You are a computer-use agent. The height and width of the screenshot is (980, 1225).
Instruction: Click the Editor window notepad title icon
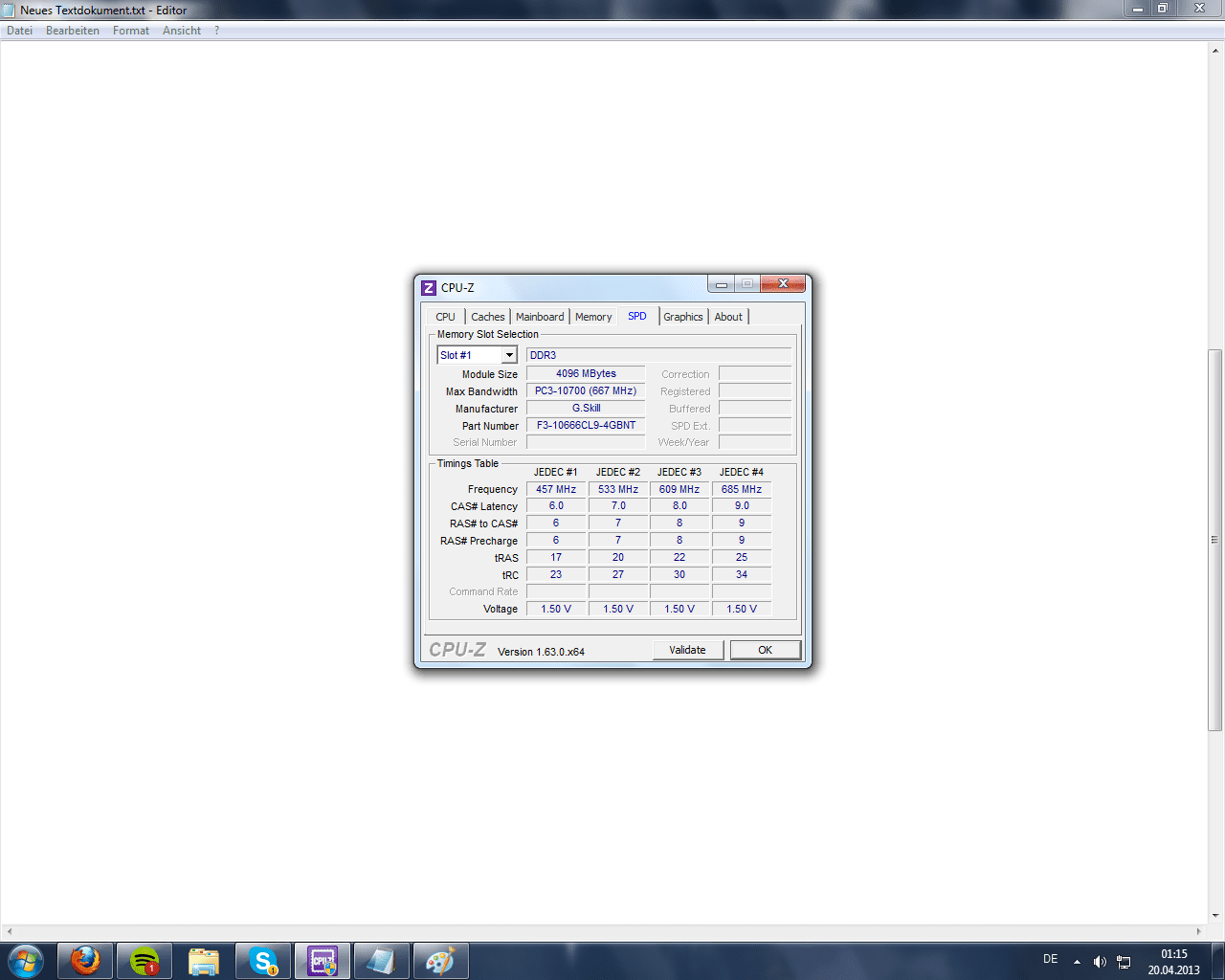pos(9,10)
